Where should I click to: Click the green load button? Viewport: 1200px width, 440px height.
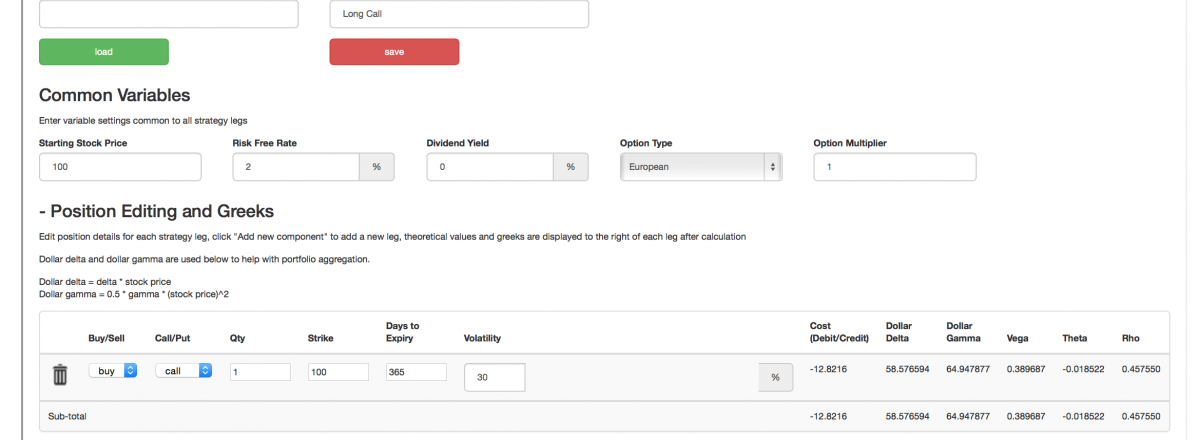click(x=104, y=52)
